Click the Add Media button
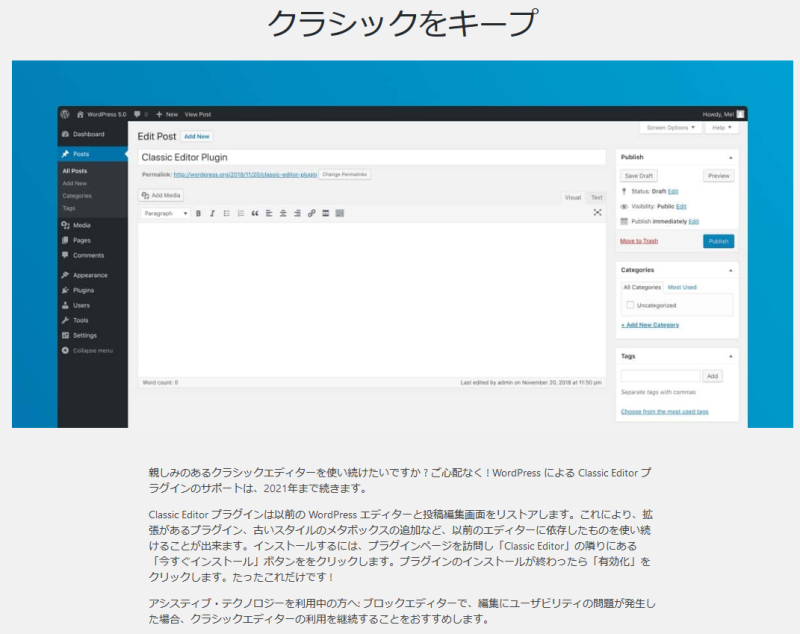 click(161, 195)
